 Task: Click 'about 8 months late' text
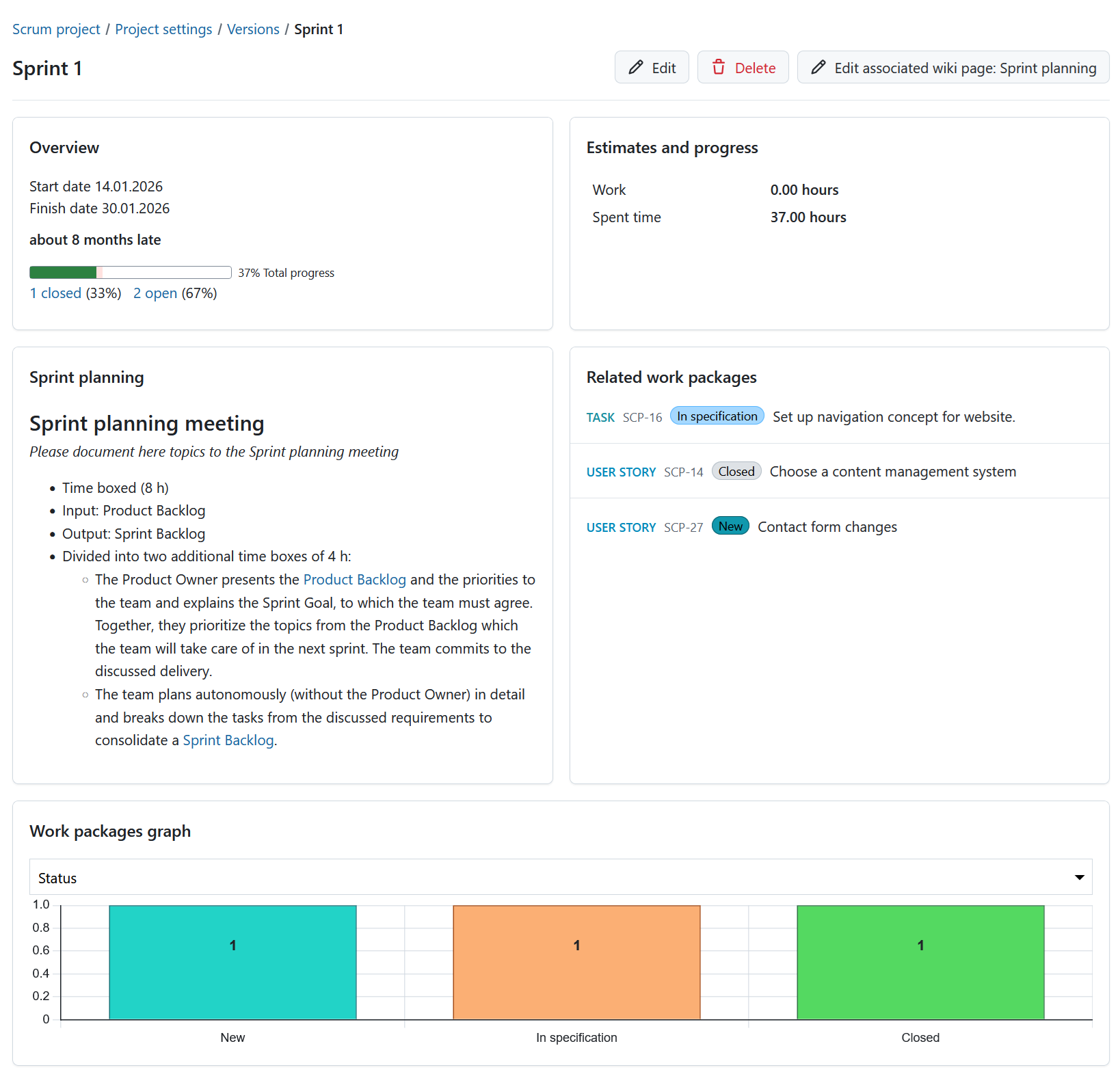tap(95, 240)
